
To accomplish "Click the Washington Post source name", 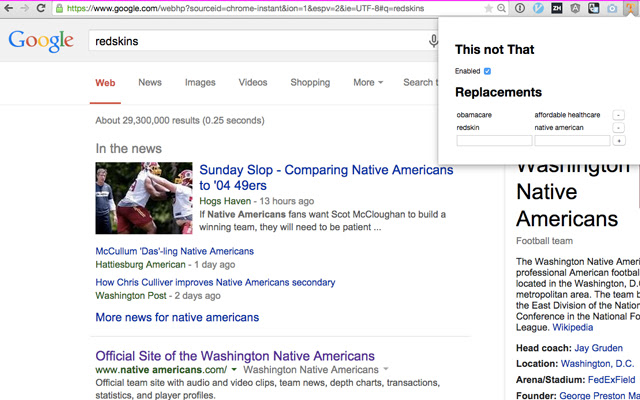I will click(131, 296).
